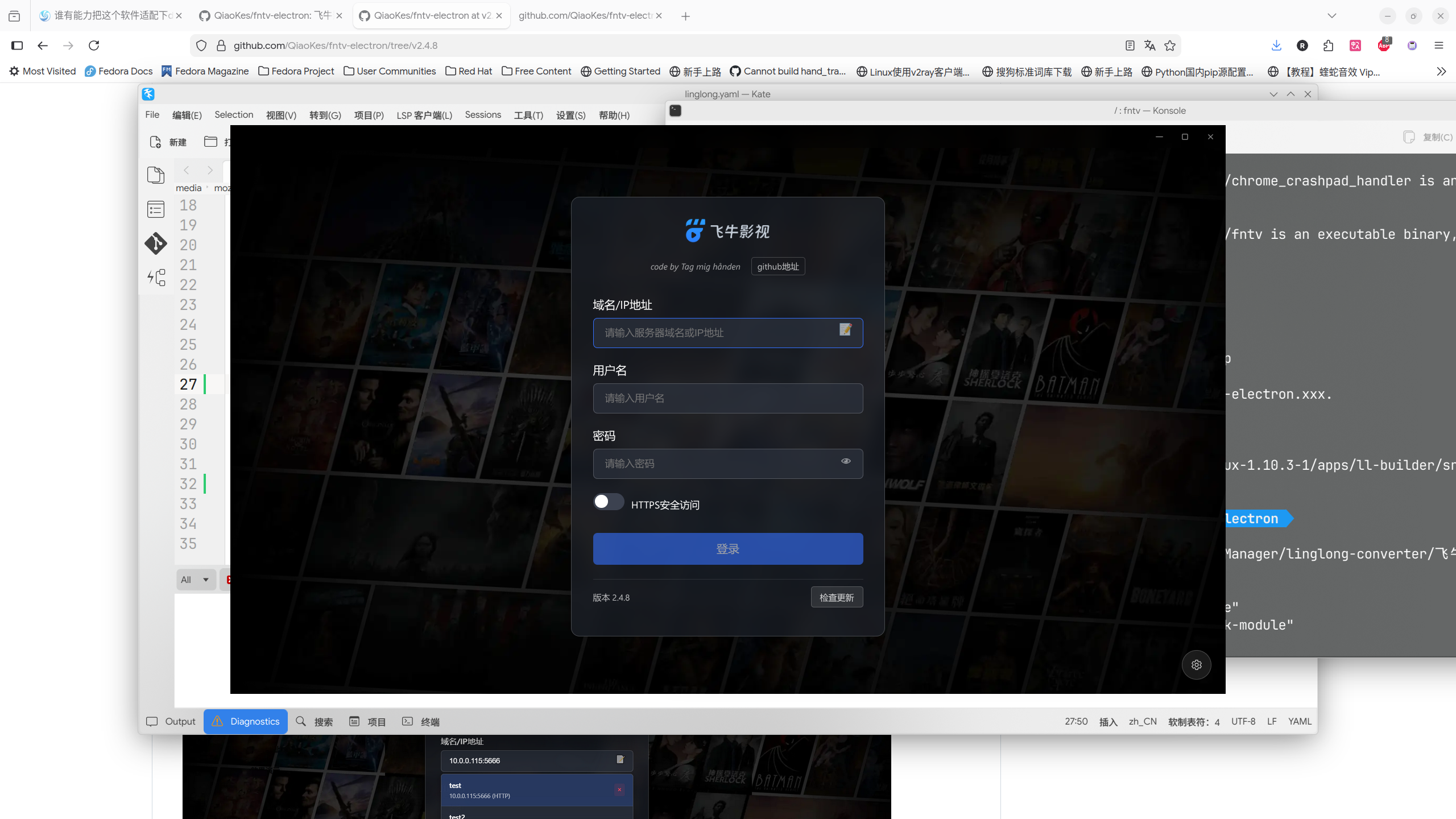This screenshot has height=819, width=1456.
Task: Open Kate 终端 terminal panel
Action: 421,721
